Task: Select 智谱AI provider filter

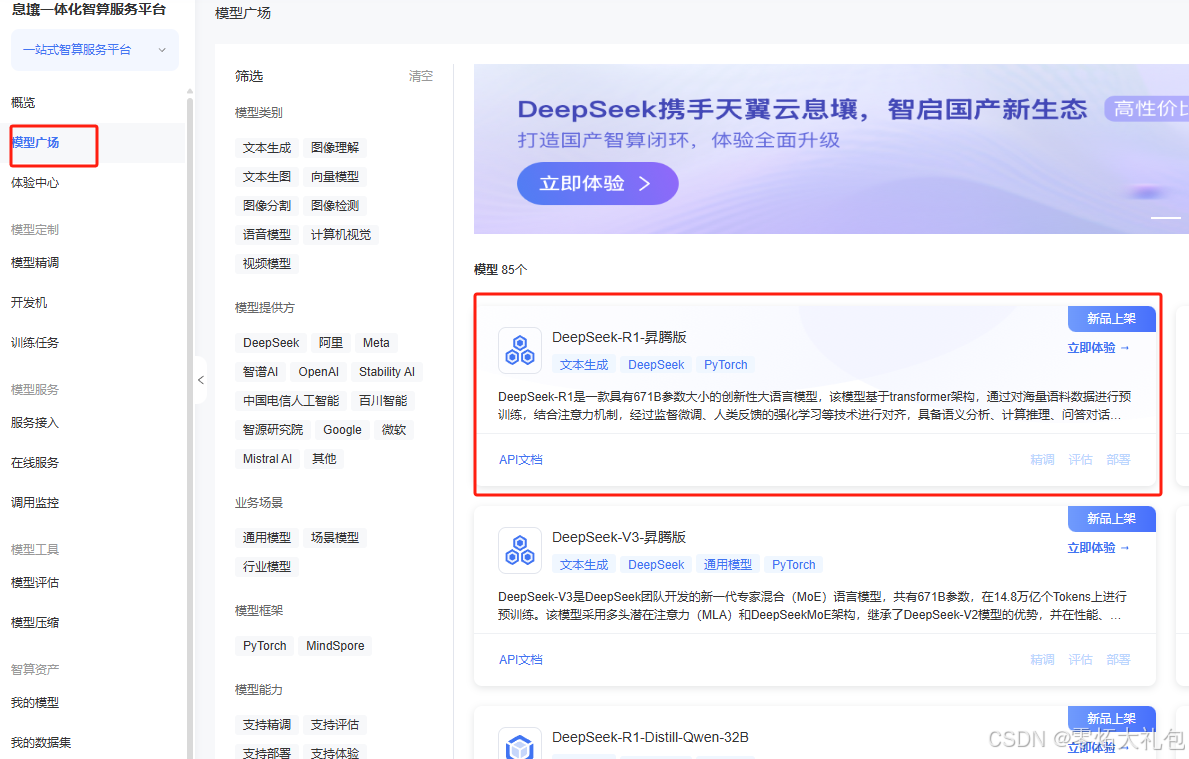Action: click(261, 372)
